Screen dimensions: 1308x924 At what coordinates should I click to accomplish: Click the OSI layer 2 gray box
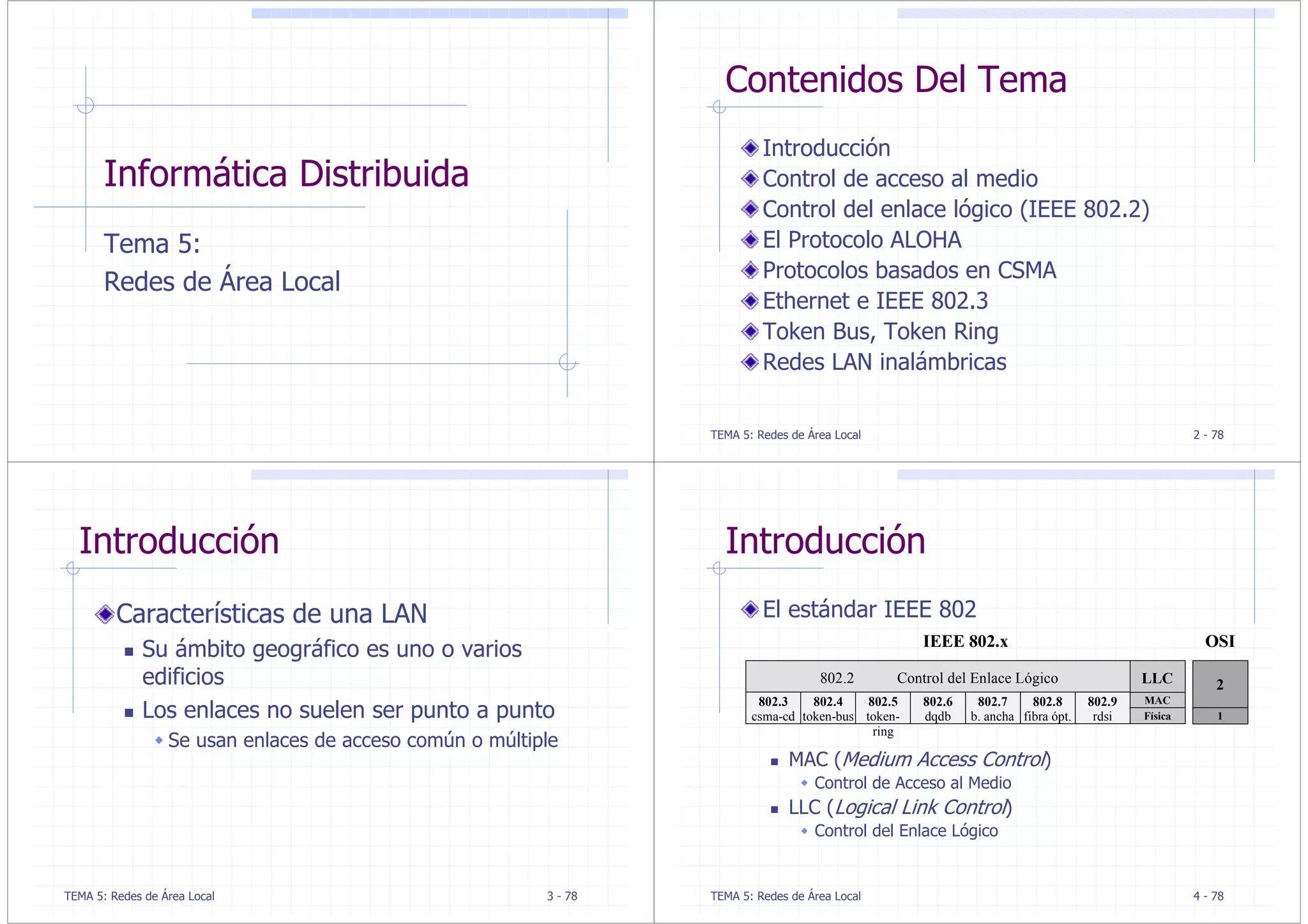tap(1219, 685)
